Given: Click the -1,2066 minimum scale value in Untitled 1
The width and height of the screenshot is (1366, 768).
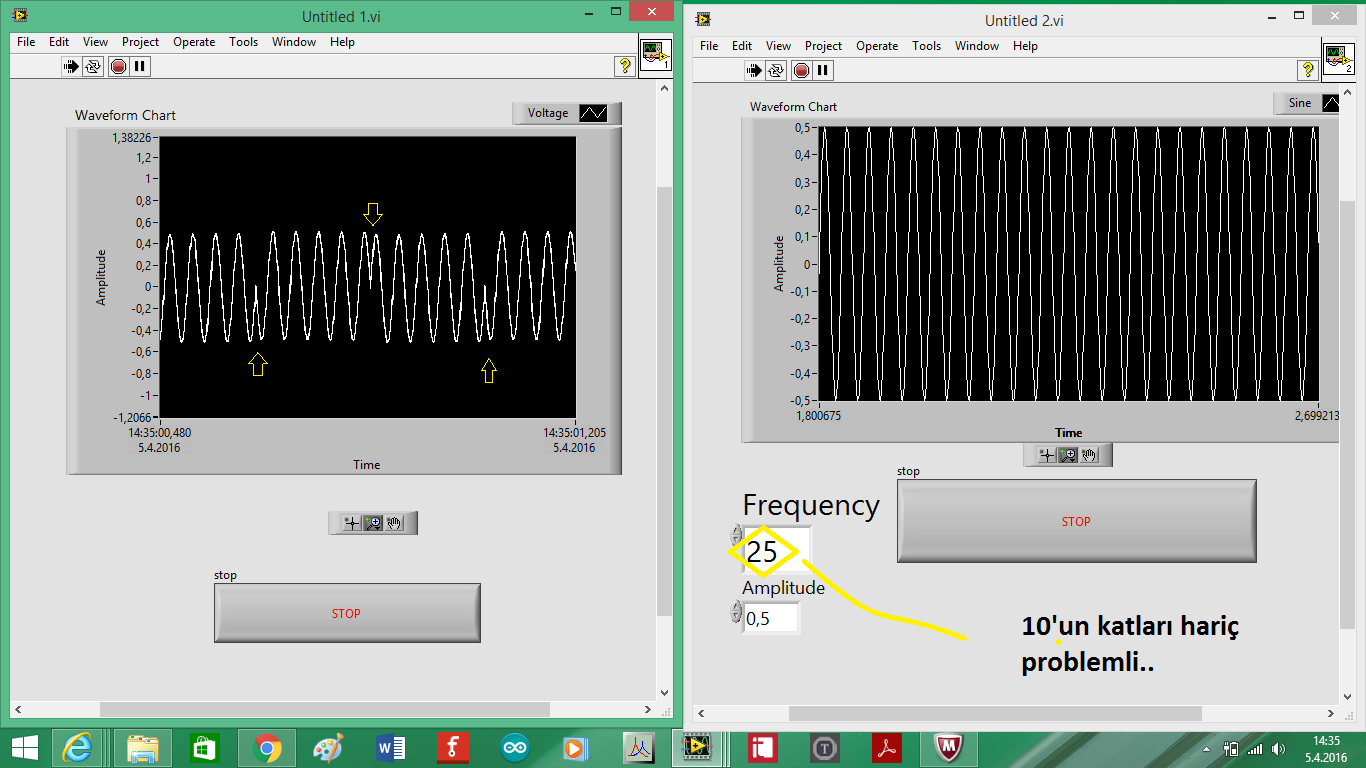Looking at the screenshot, I should click(x=131, y=418).
